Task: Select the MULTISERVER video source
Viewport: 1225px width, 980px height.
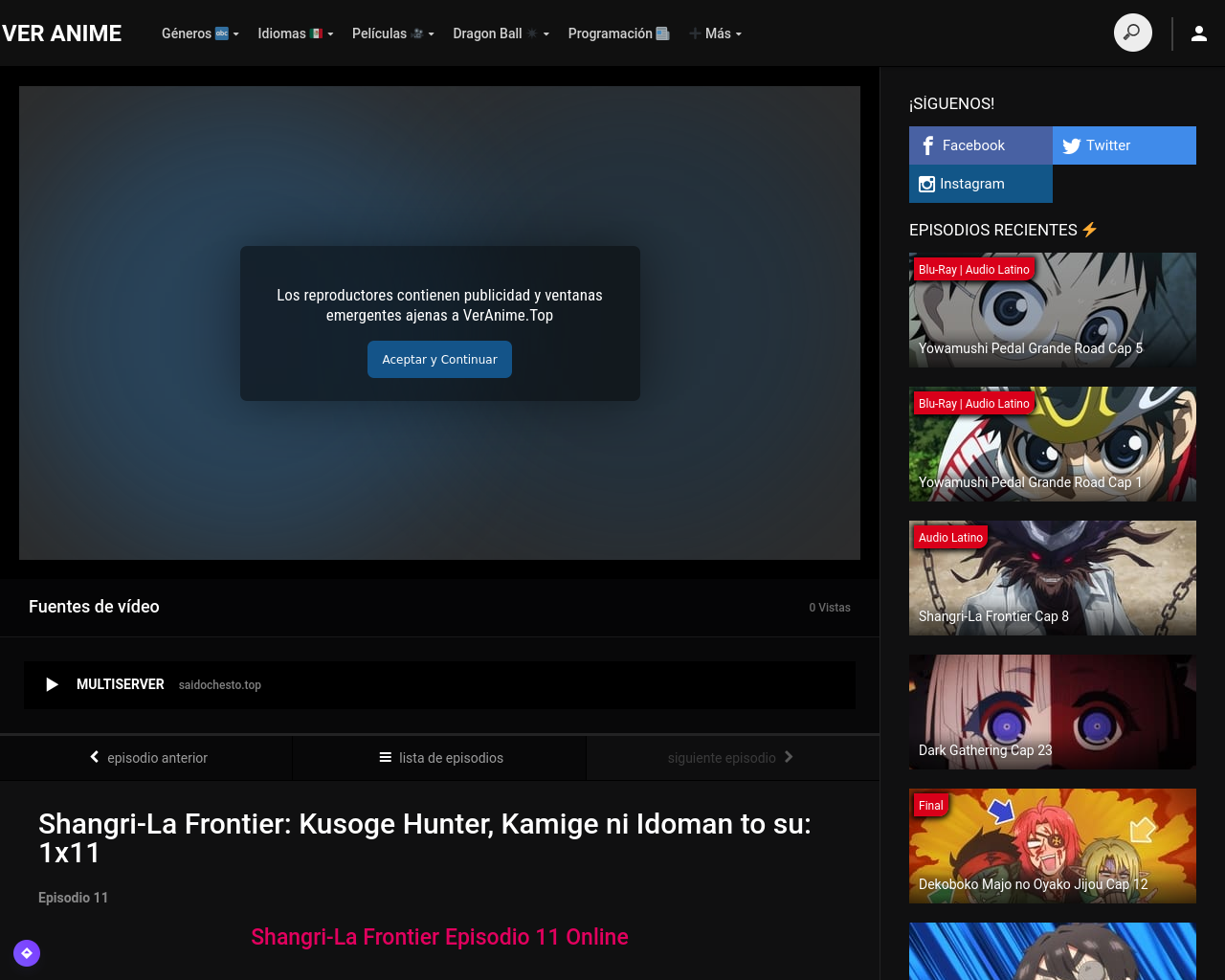Action: pyautogui.click(x=439, y=685)
